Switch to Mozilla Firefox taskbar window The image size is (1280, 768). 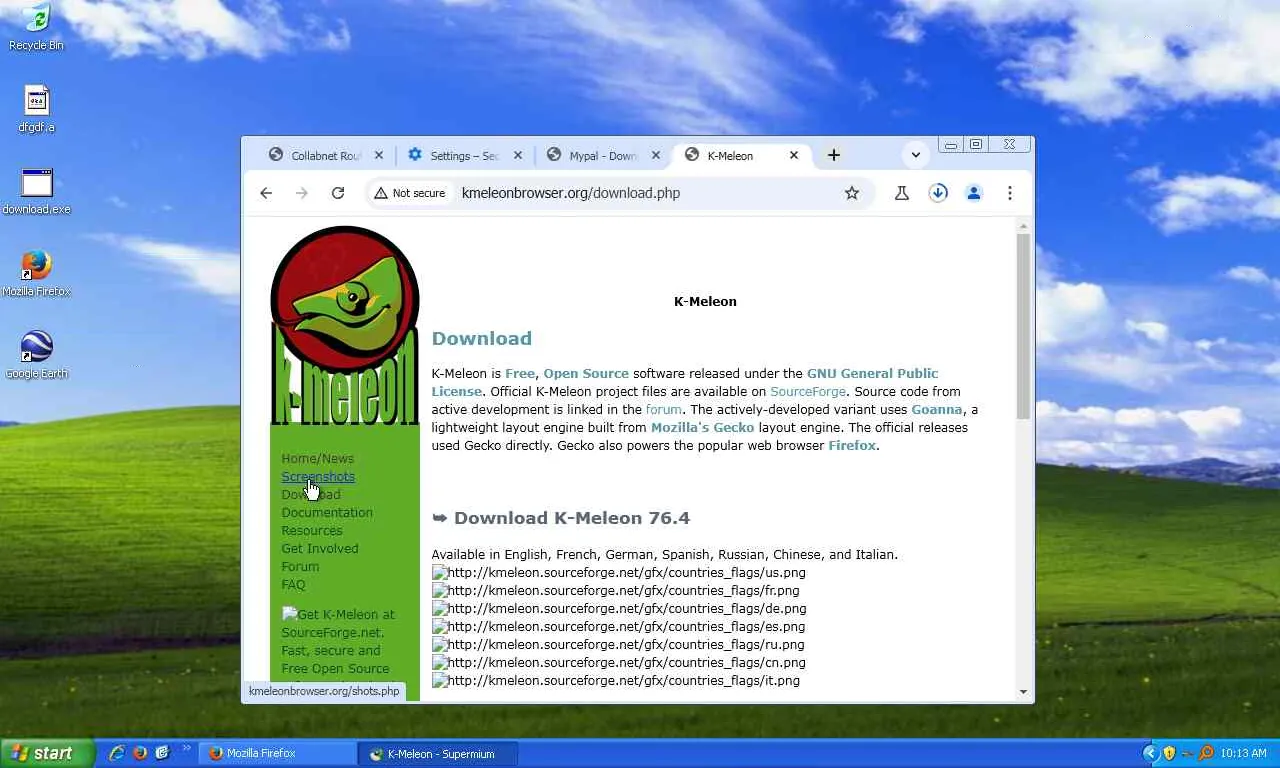[279, 753]
